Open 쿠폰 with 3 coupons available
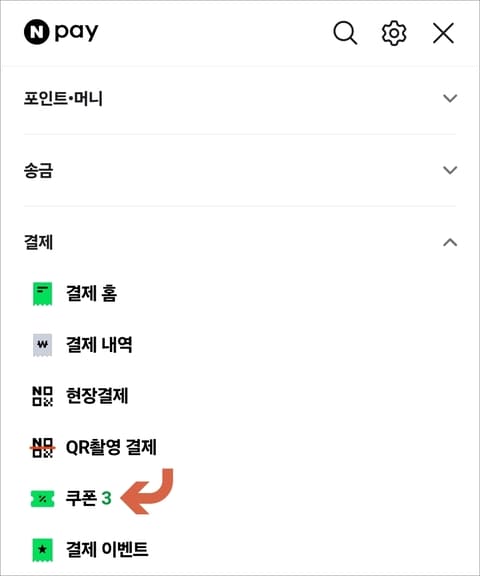 pos(88,498)
